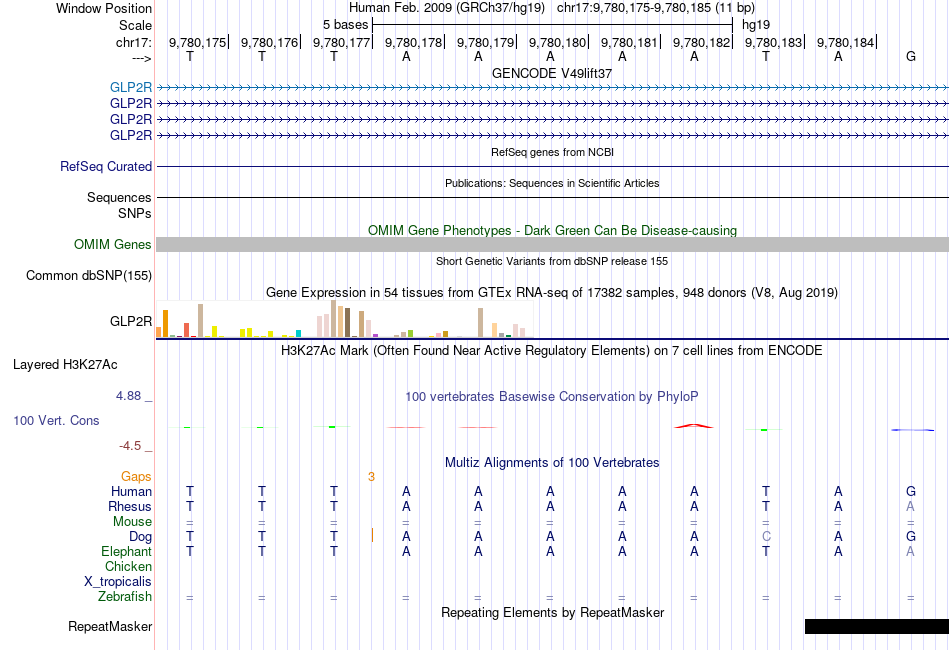Click the GTEx GLP2R expression bar chart
The width and height of the screenshot is (950, 650).
345,319
